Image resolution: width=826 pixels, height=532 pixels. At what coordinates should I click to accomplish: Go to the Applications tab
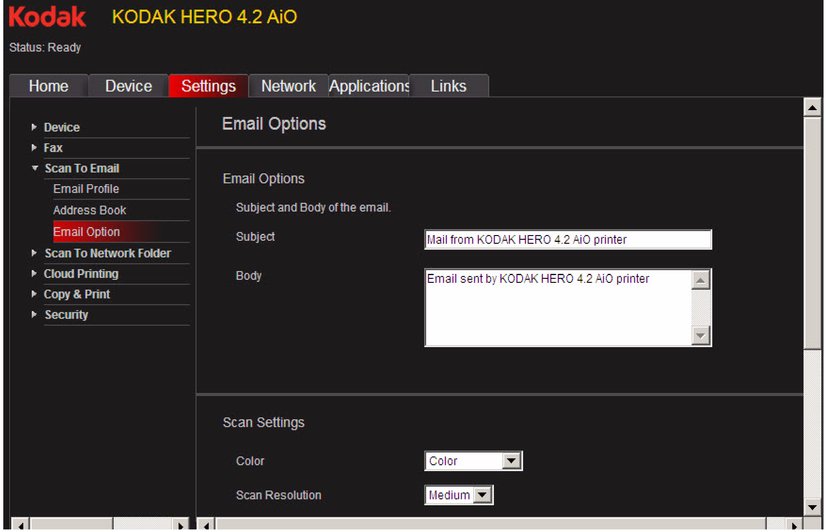click(369, 86)
